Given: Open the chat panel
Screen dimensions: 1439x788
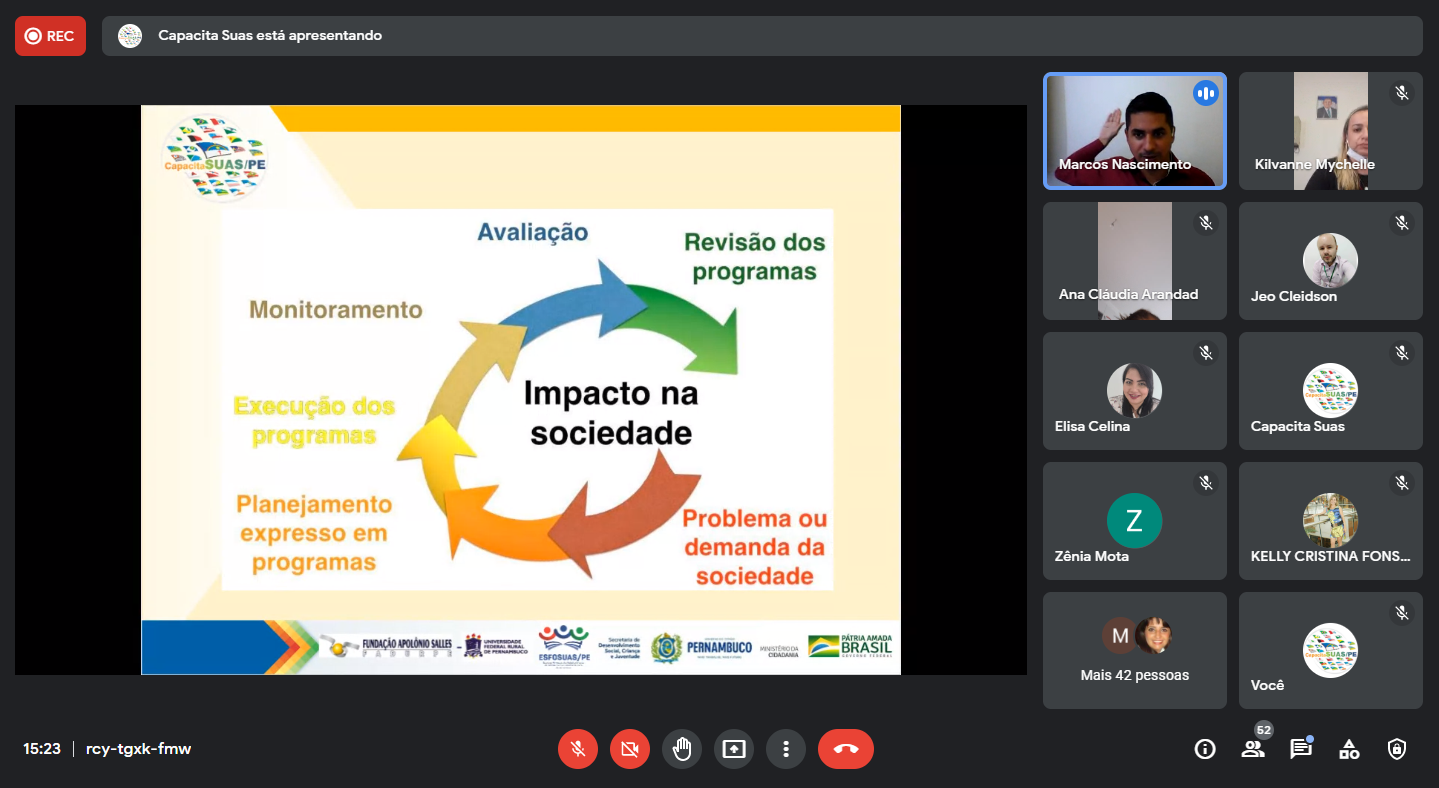Looking at the screenshot, I should (1300, 749).
